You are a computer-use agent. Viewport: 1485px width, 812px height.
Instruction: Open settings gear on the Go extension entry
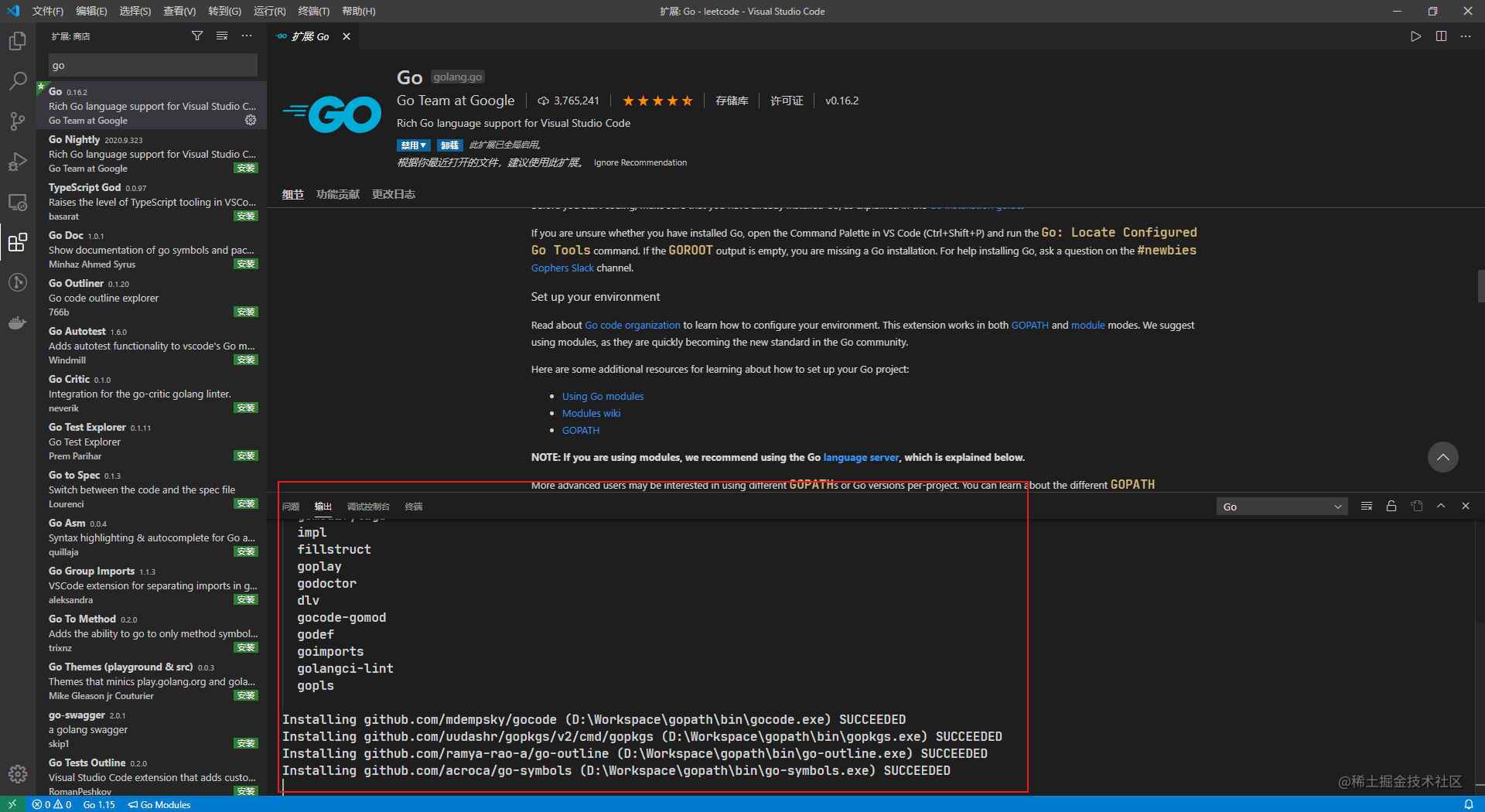[x=250, y=120]
